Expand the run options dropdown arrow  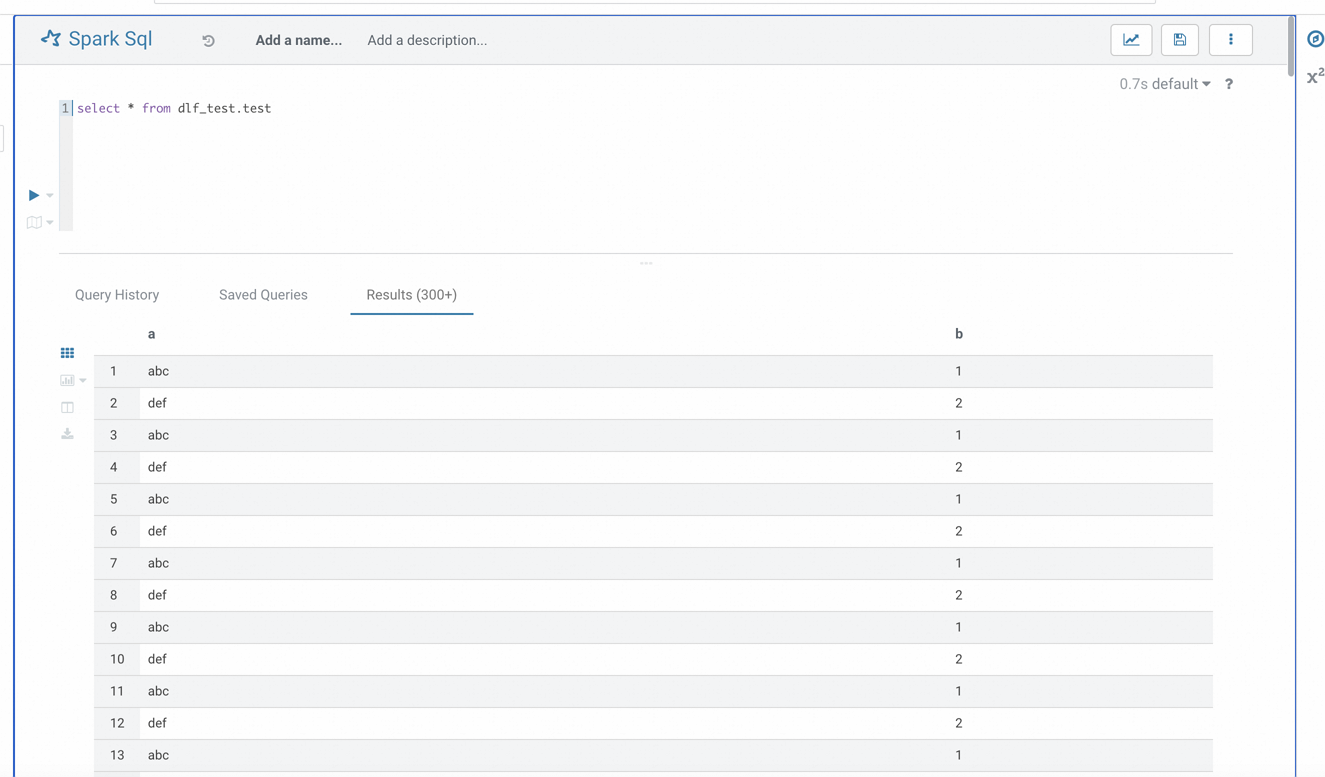point(49,195)
